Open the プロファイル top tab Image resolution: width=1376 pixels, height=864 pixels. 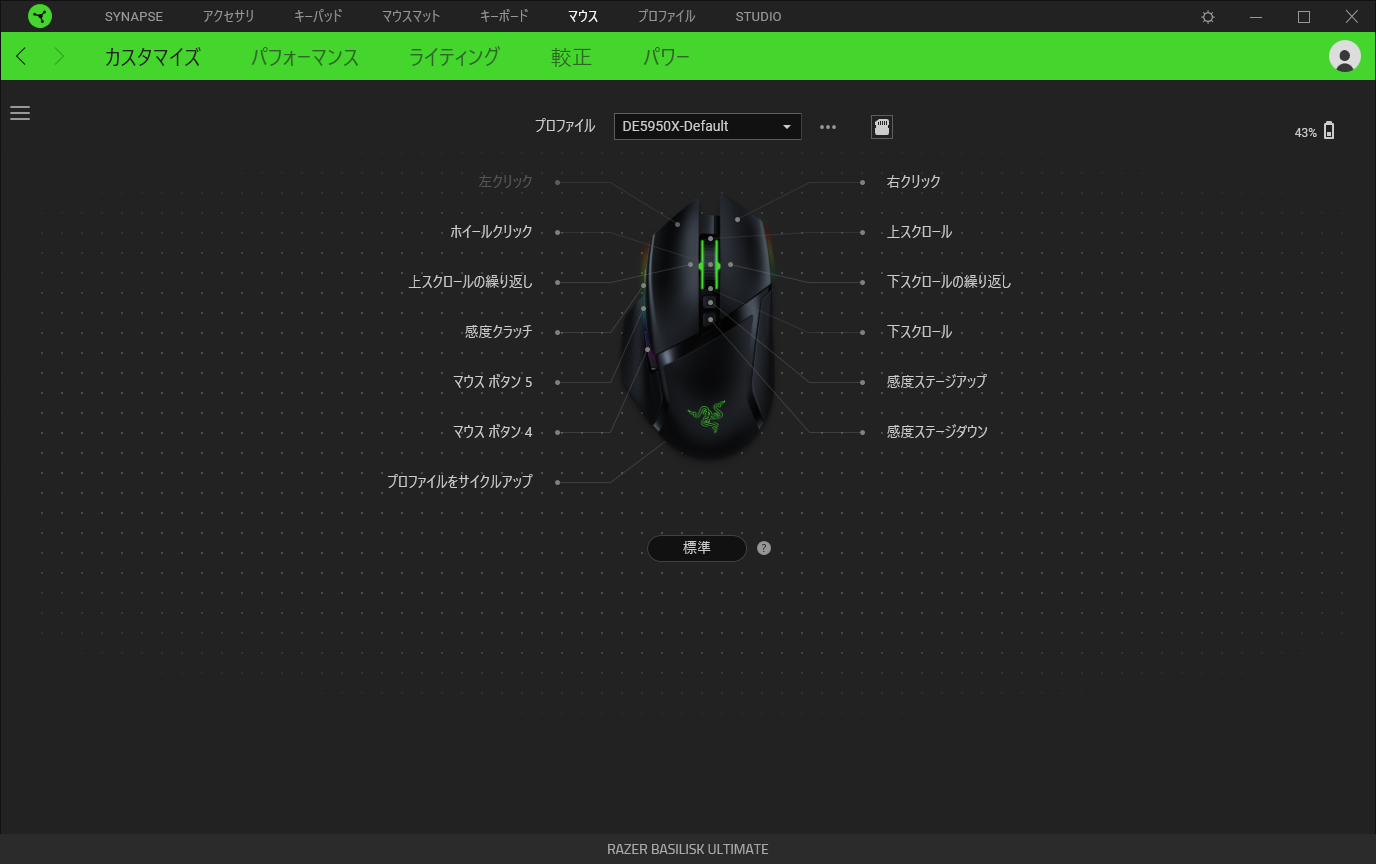click(666, 17)
